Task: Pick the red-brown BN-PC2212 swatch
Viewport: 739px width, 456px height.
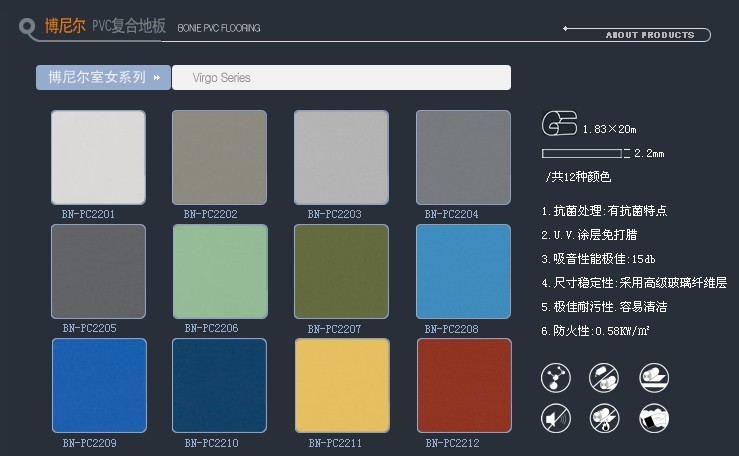Action: pyautogui.click(x=463, y=385)
